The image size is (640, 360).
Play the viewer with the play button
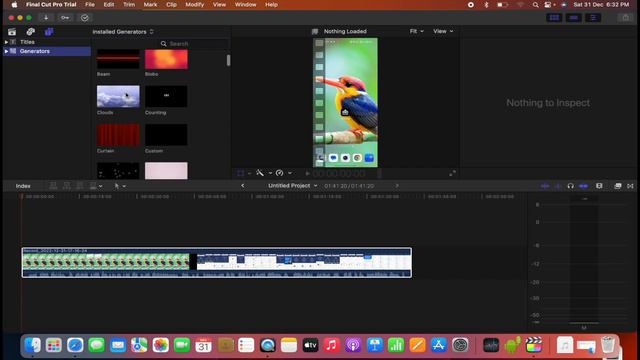click(x=307, y=173)
